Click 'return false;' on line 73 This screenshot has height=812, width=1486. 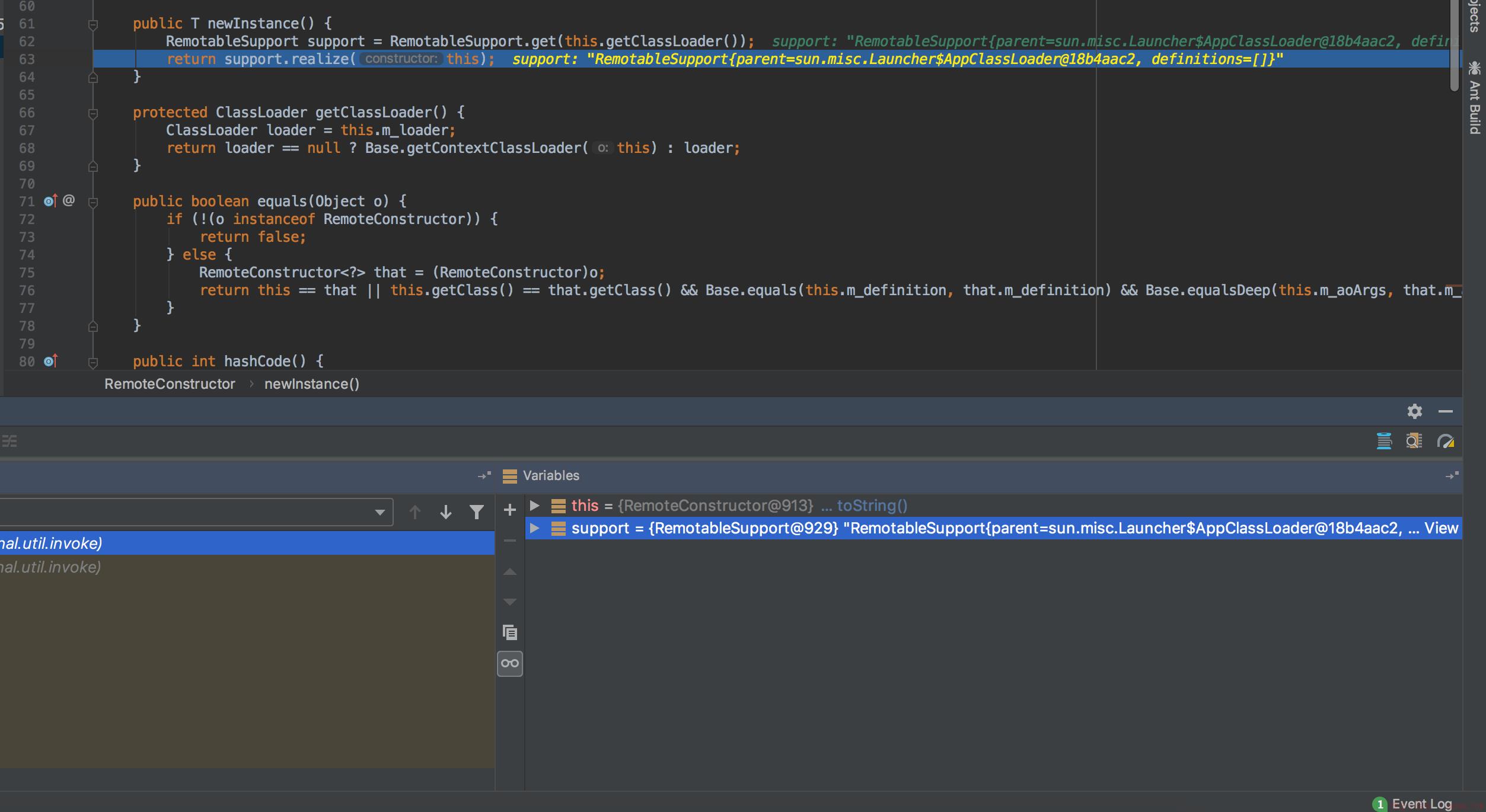pyautogui.click(x=253, y=237)
